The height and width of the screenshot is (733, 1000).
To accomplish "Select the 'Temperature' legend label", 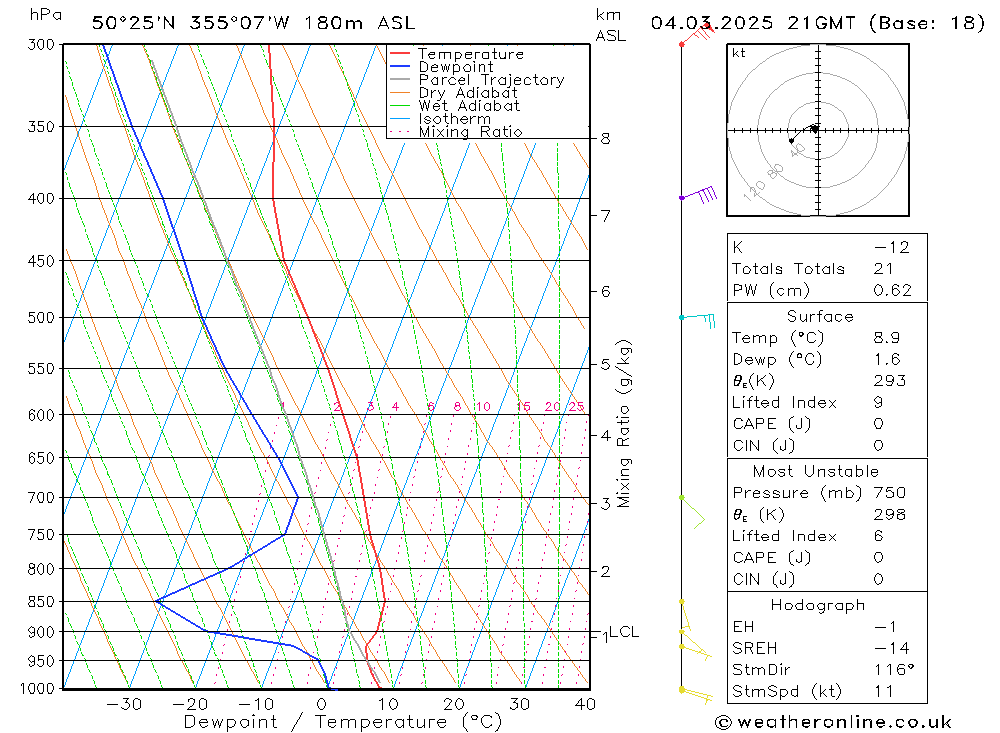I will tap(471, 54).
